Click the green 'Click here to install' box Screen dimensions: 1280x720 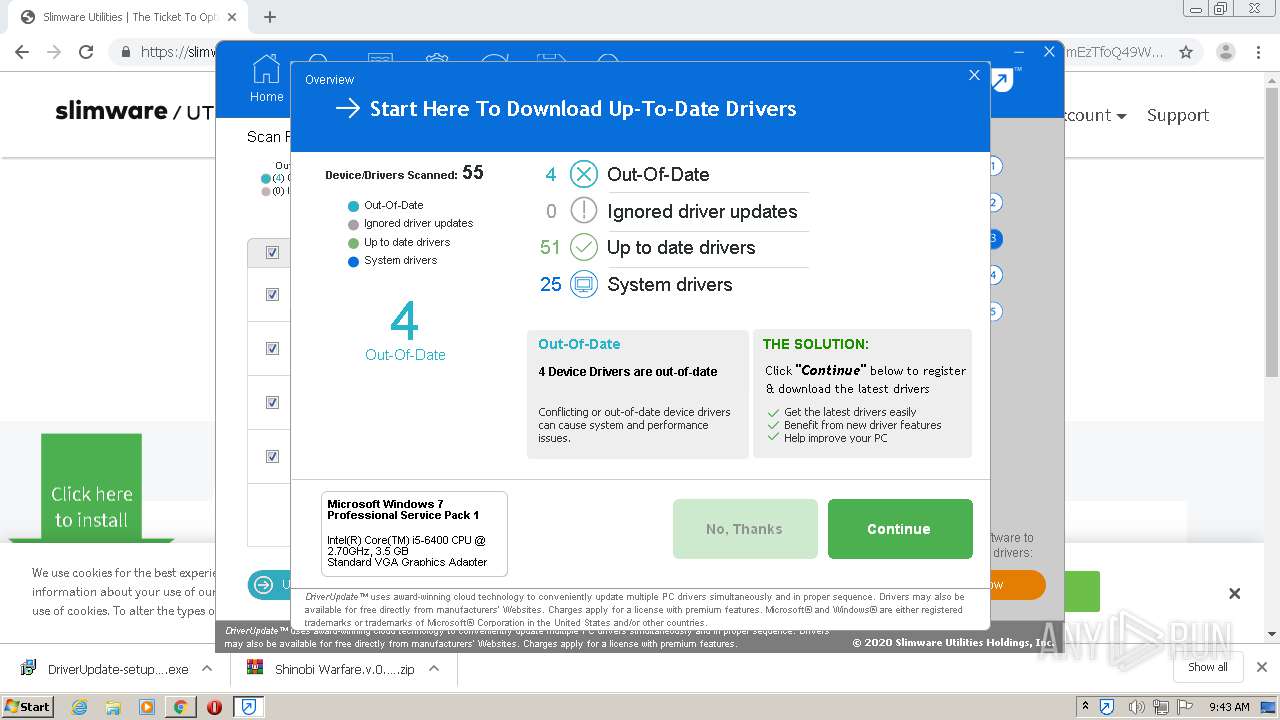(x=91, y=488)
